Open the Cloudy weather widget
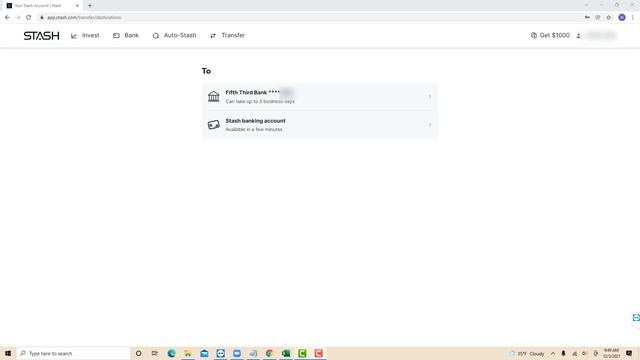Image resolution: width=640 pixels, height=360 pixels. 527,353
